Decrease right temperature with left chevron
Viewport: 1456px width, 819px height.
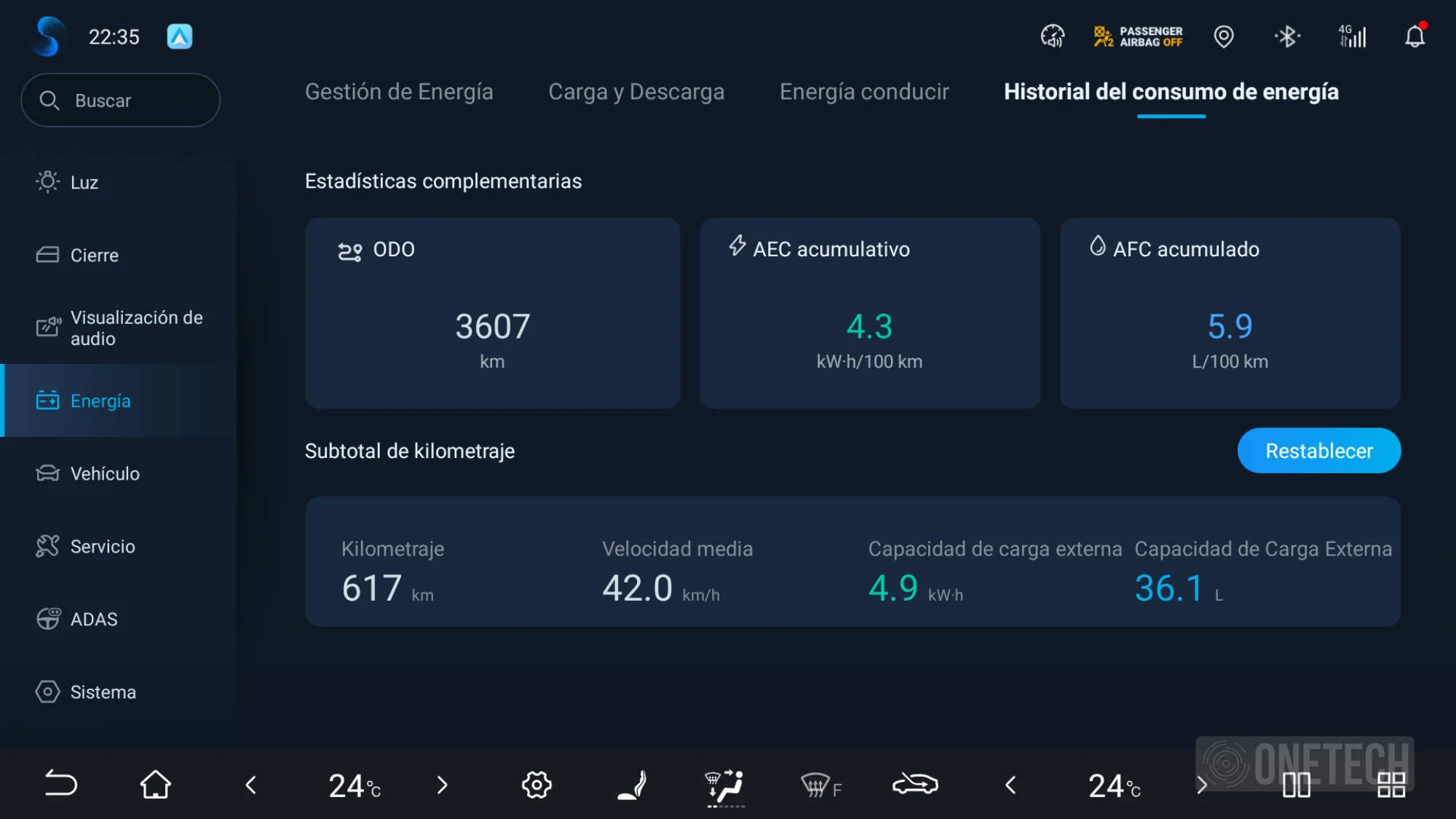[1010, 785]
